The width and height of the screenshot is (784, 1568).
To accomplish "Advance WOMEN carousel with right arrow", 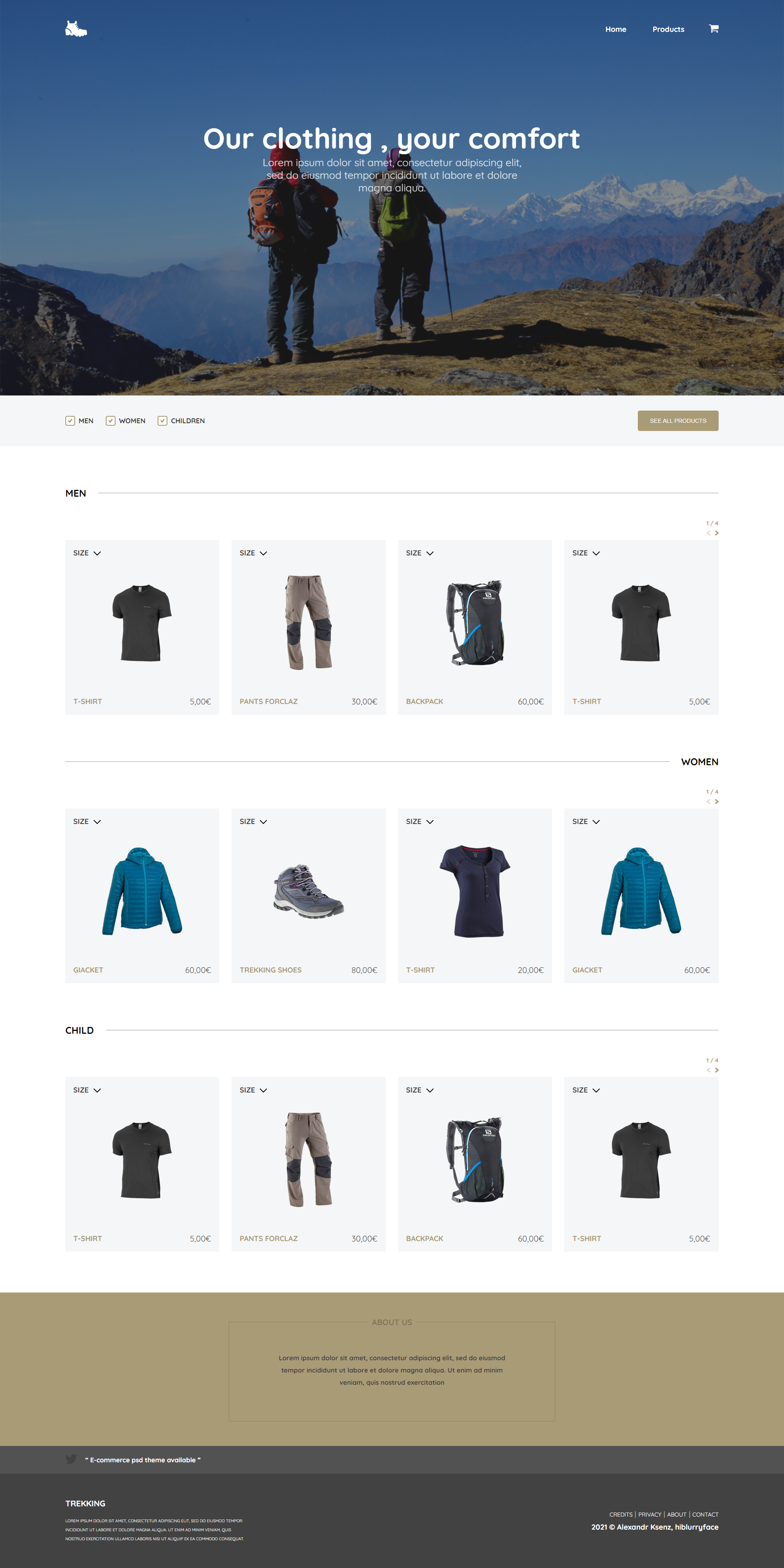I will [716, 801].
